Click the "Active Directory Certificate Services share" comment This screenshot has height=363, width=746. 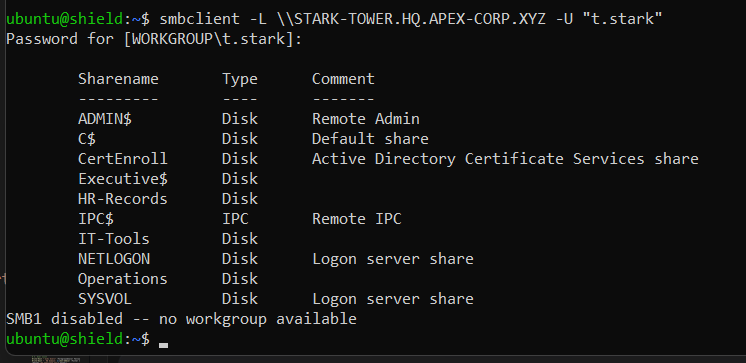[505, 159]
